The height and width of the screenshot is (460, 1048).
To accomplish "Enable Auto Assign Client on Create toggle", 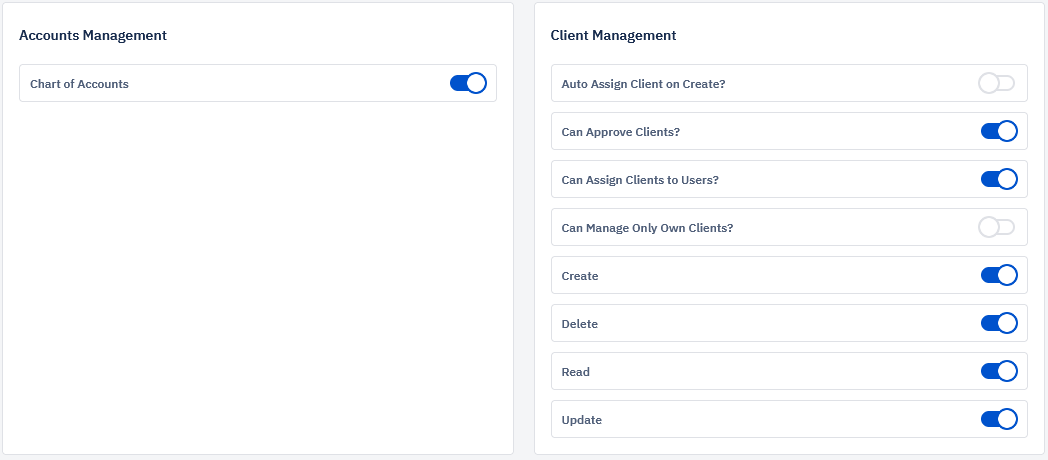I will tap(997, 83).
